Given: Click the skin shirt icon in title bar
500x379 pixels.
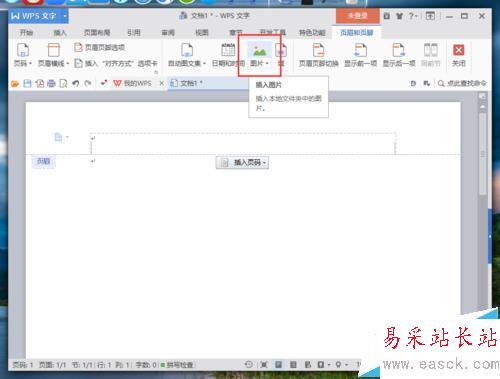Looking at the screenshot, I should [x=399, y=16].
